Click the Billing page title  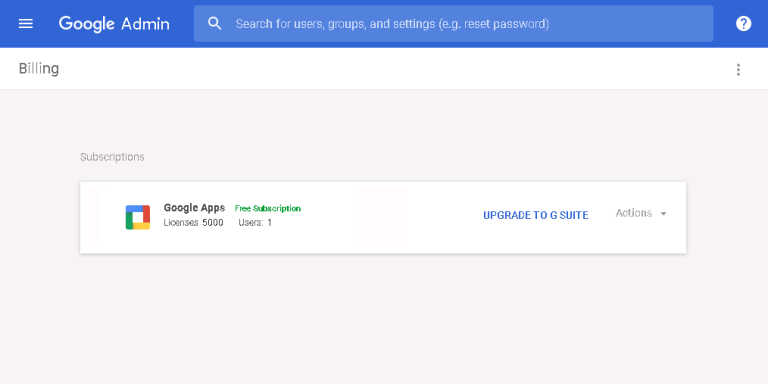tap(39, 69)
